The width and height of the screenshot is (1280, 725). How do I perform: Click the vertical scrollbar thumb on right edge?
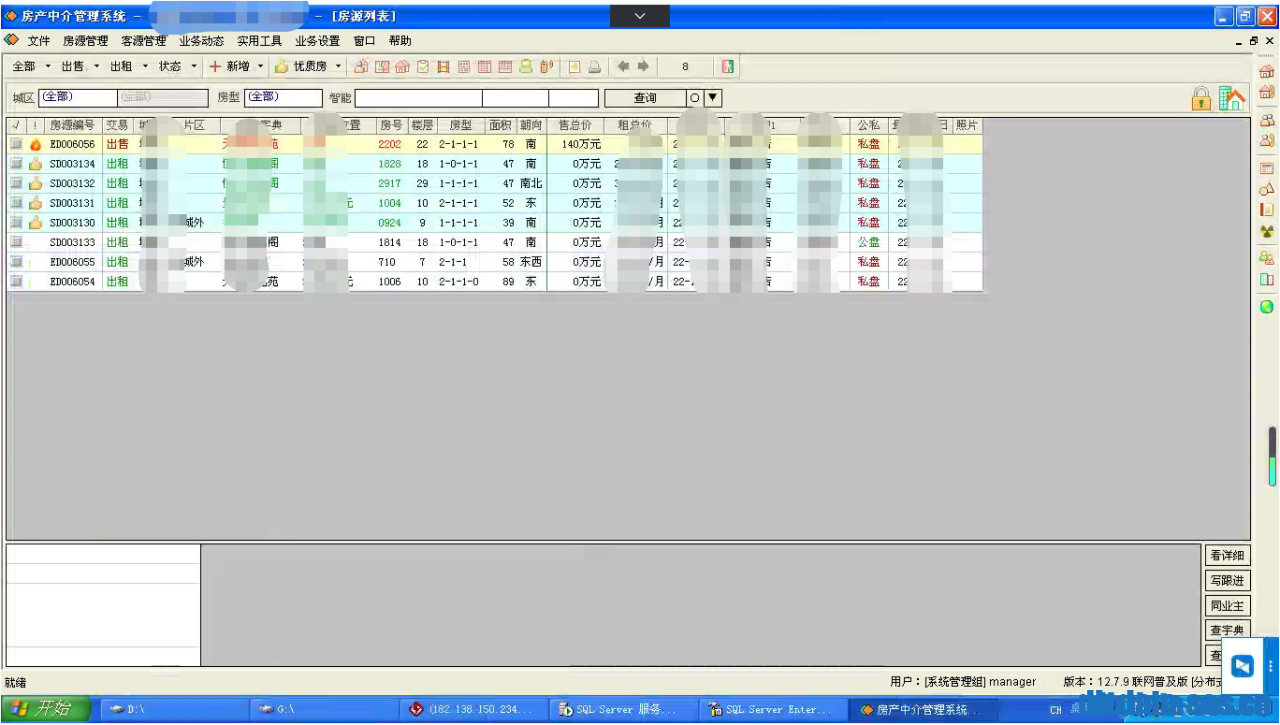(x=1273, y=456)
